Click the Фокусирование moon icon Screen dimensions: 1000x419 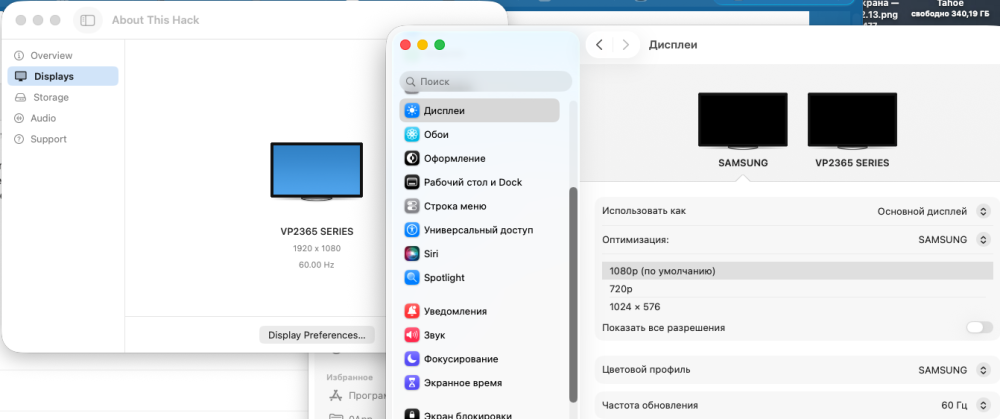[412, 359]
